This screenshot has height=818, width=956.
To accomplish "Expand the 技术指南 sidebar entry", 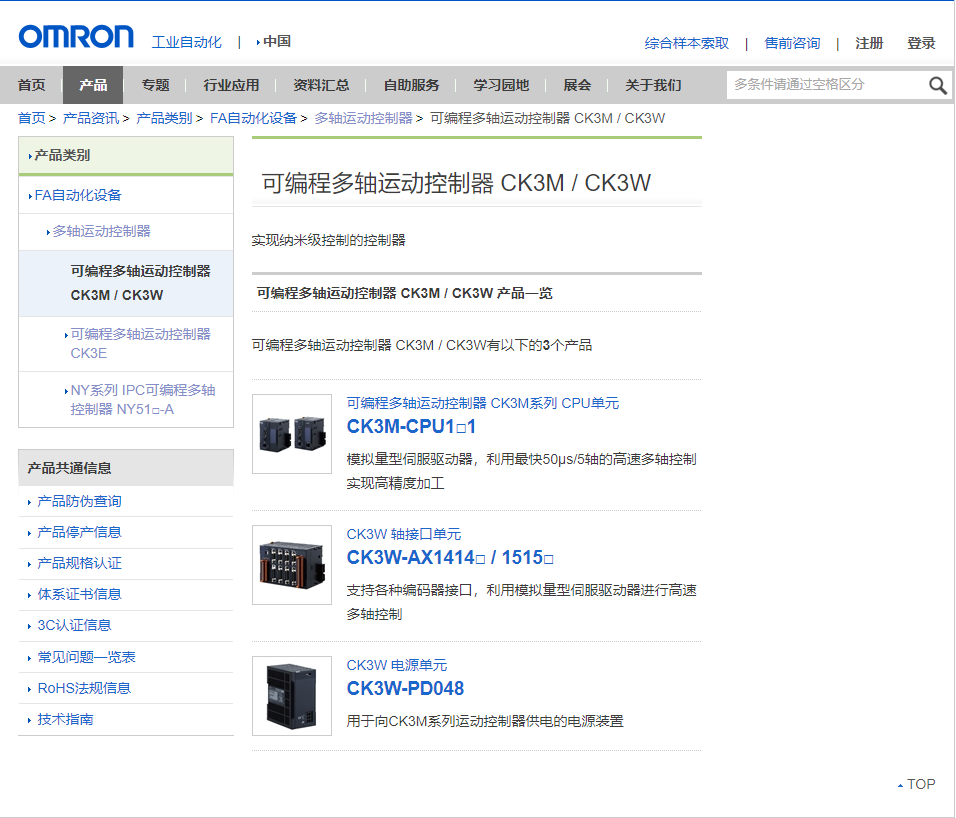I will tap(66, 719).
